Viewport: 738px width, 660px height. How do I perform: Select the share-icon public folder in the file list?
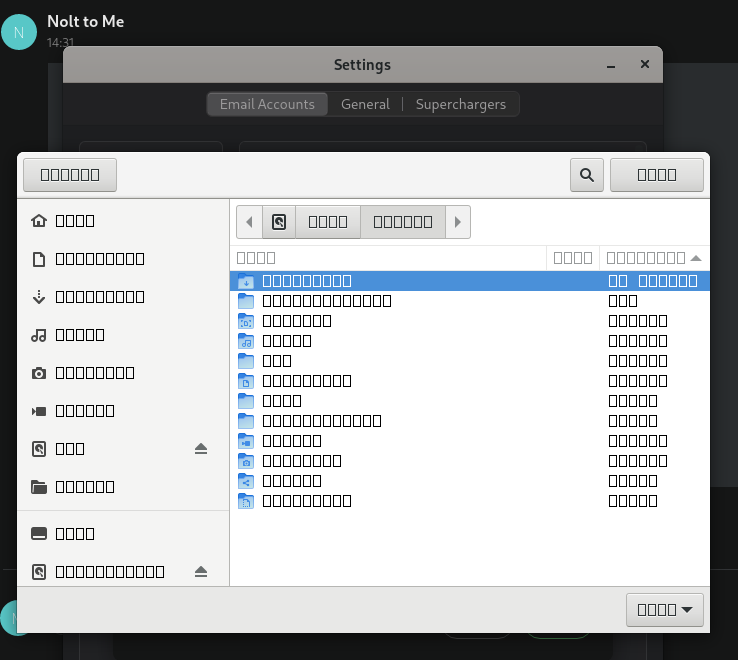click(x=469, y=481)
